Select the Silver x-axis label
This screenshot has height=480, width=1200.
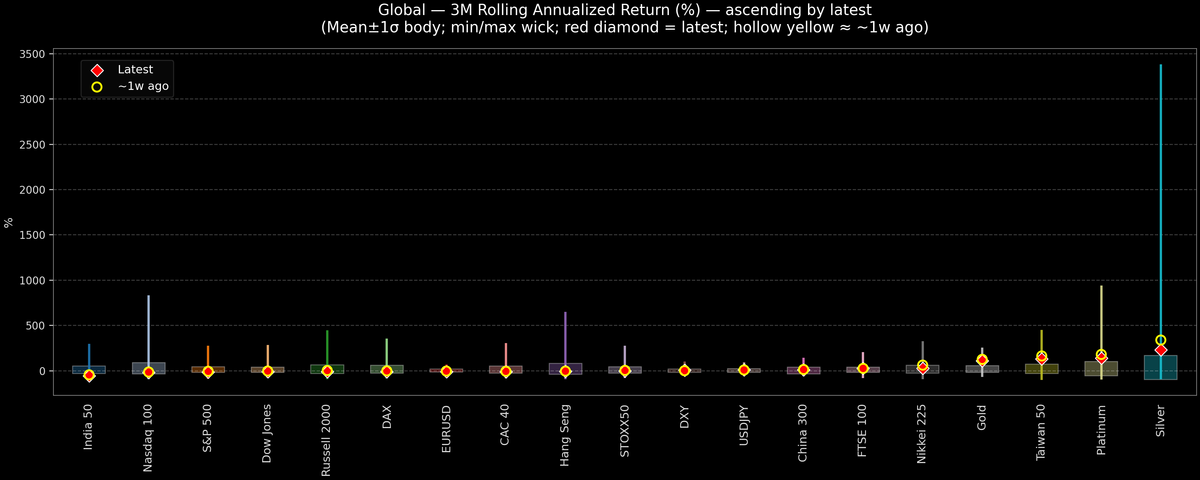[1160, 427]
